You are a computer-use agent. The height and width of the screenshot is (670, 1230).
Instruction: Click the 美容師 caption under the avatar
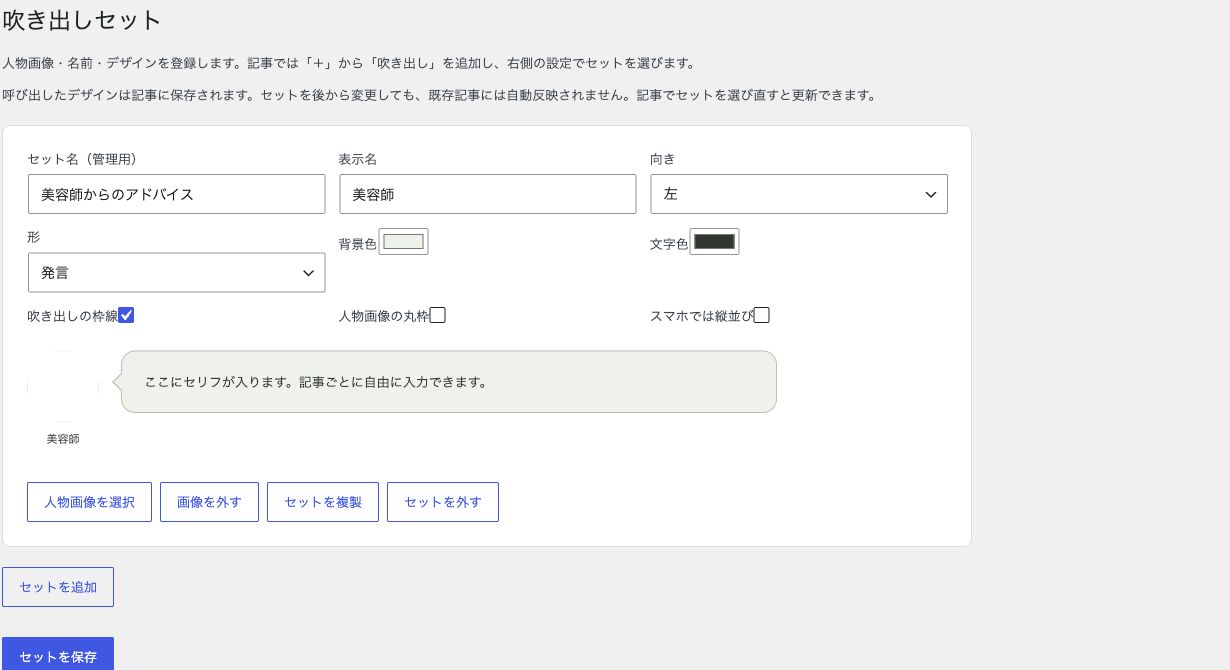click(x=63, y=439)
